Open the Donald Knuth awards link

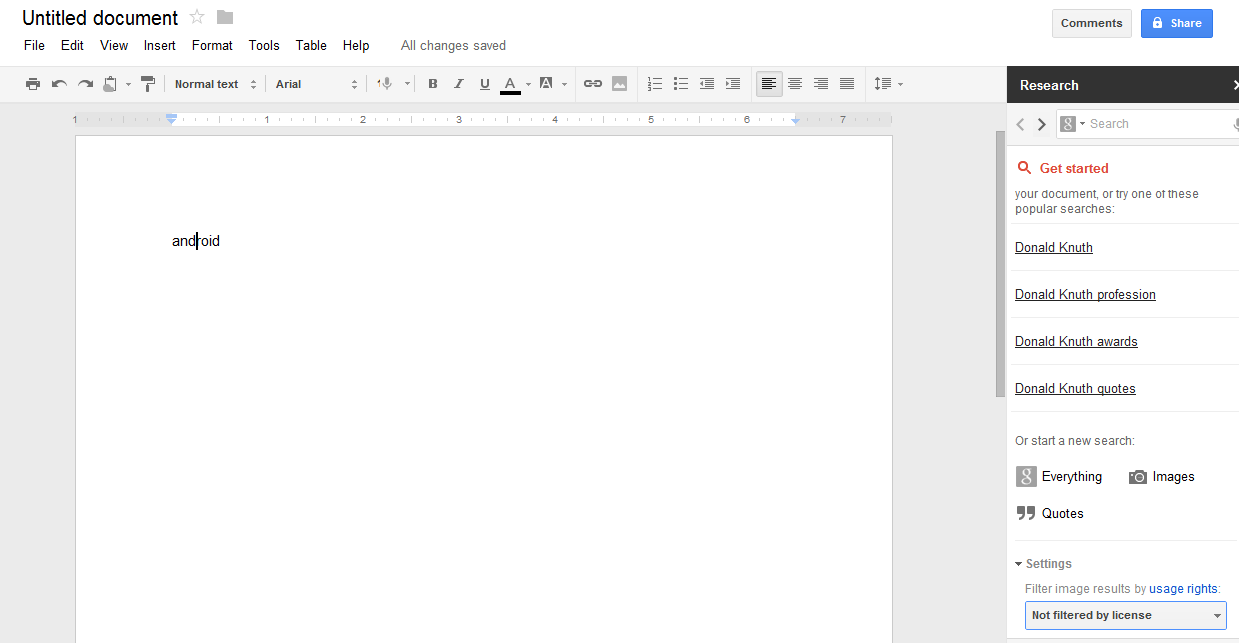click(1076, 341)
